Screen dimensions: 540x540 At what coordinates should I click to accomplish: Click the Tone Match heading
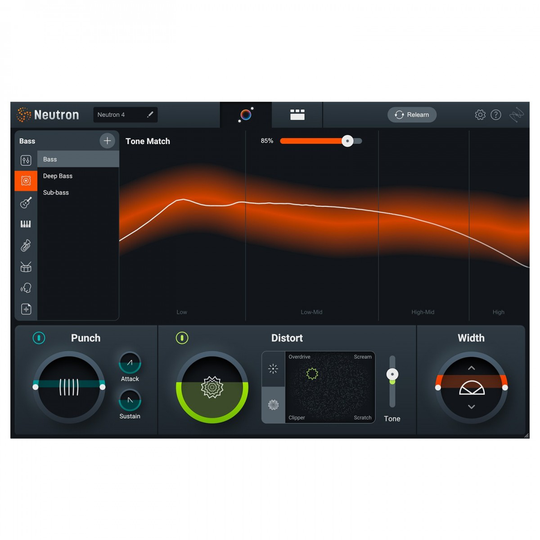pos(148,141)
